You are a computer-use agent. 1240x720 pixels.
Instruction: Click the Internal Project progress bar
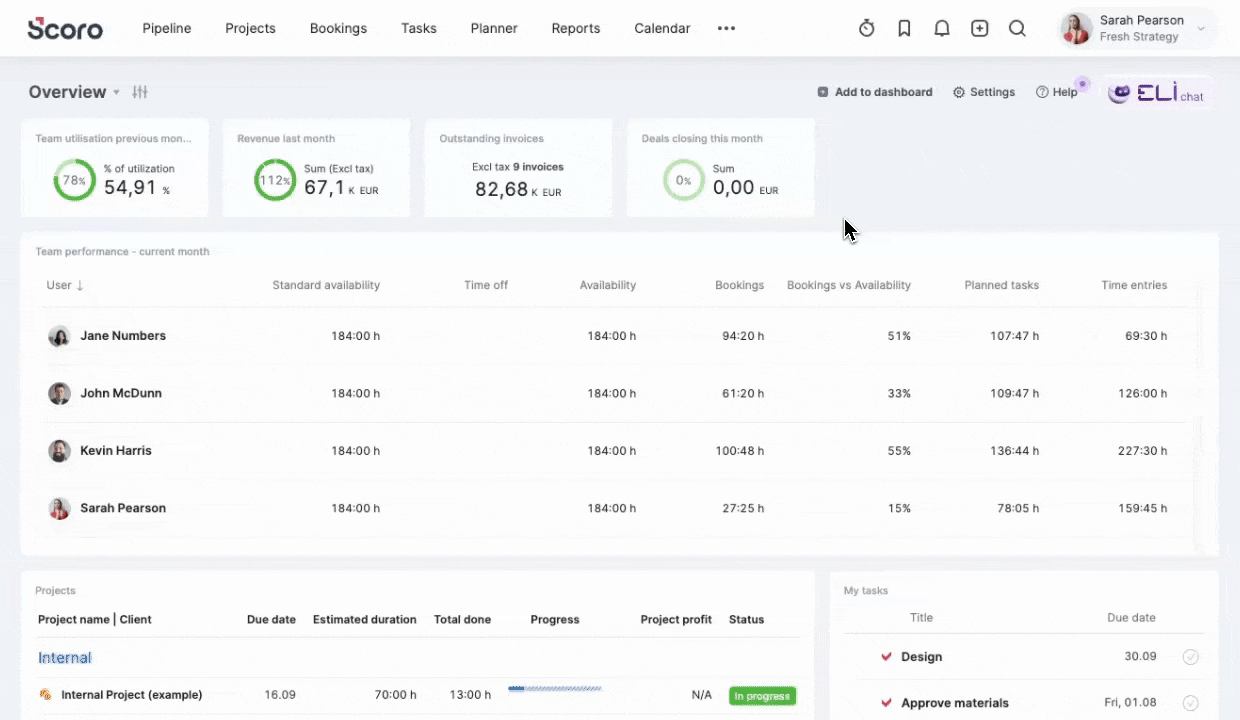tap(555, 688)
